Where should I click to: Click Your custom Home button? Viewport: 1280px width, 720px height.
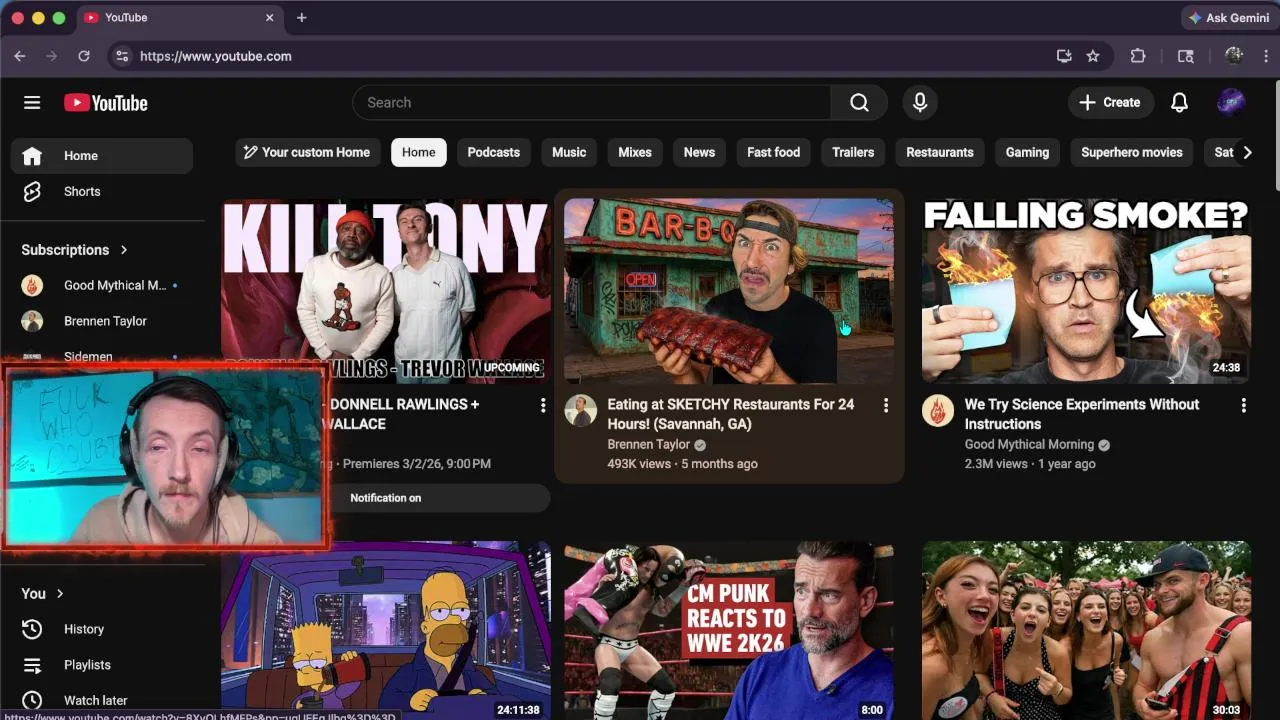[308, 152]
